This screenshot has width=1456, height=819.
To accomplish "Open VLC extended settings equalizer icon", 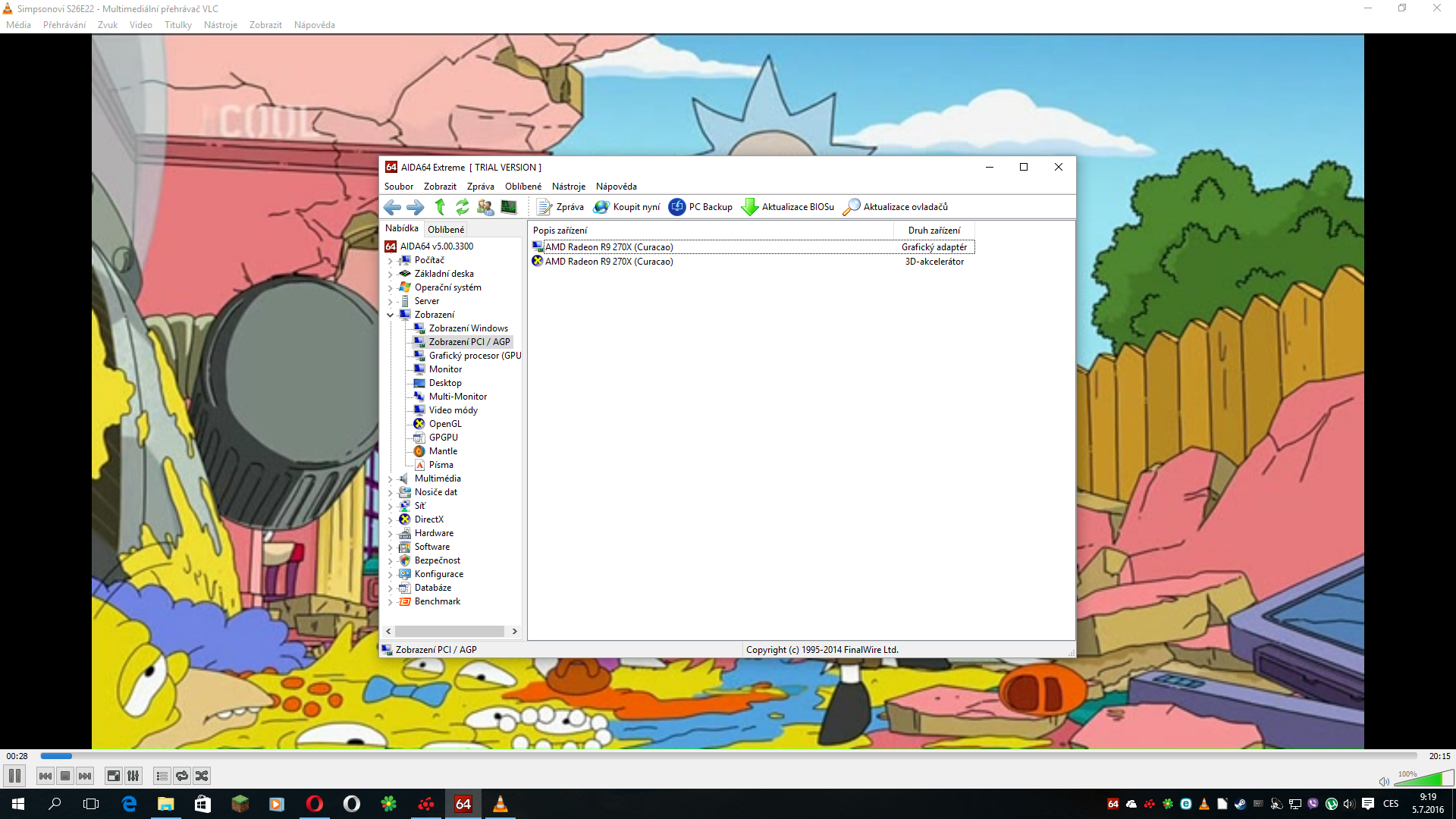I will 133,776.
